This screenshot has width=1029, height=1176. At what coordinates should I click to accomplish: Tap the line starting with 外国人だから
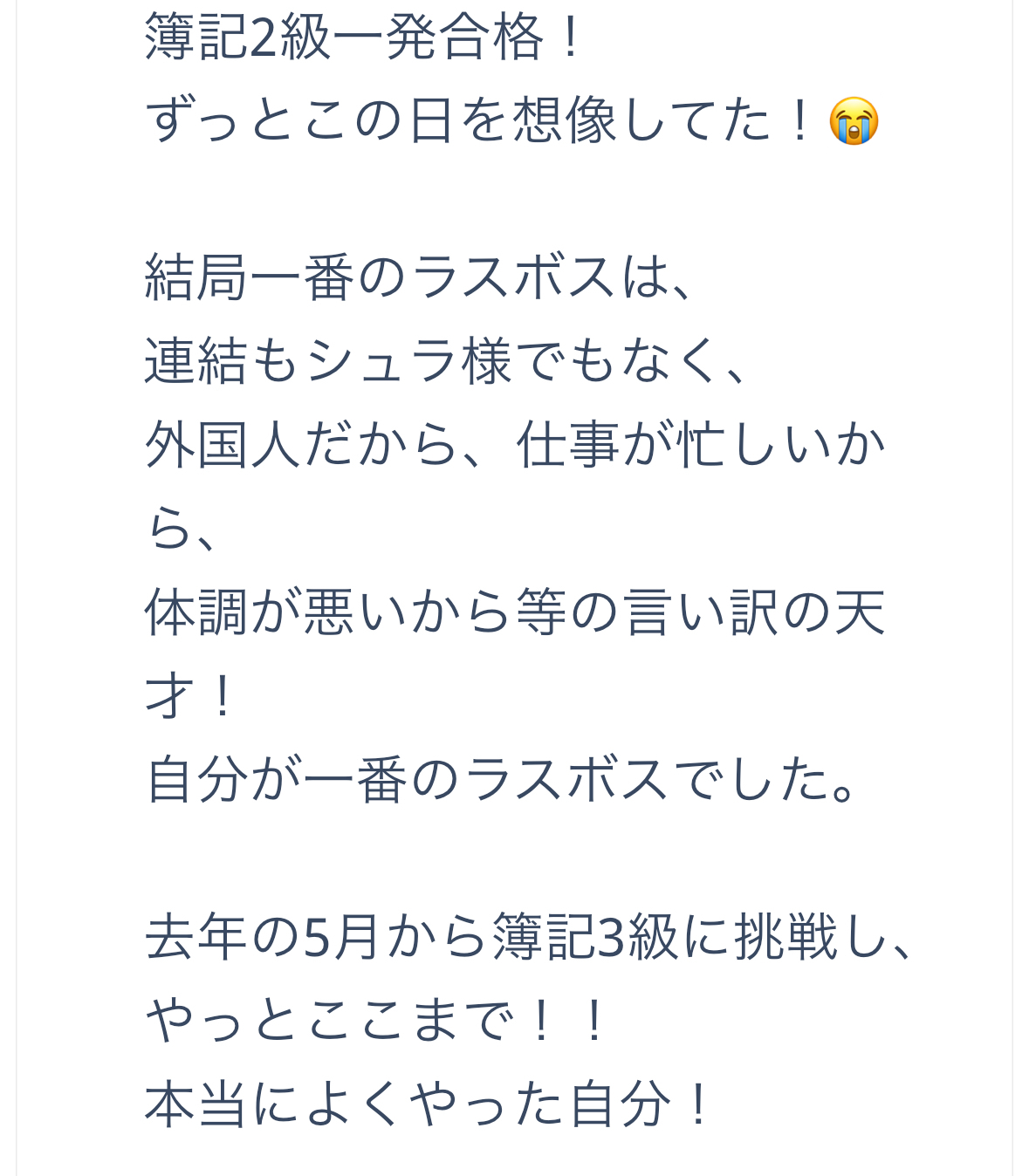[516, 443]
